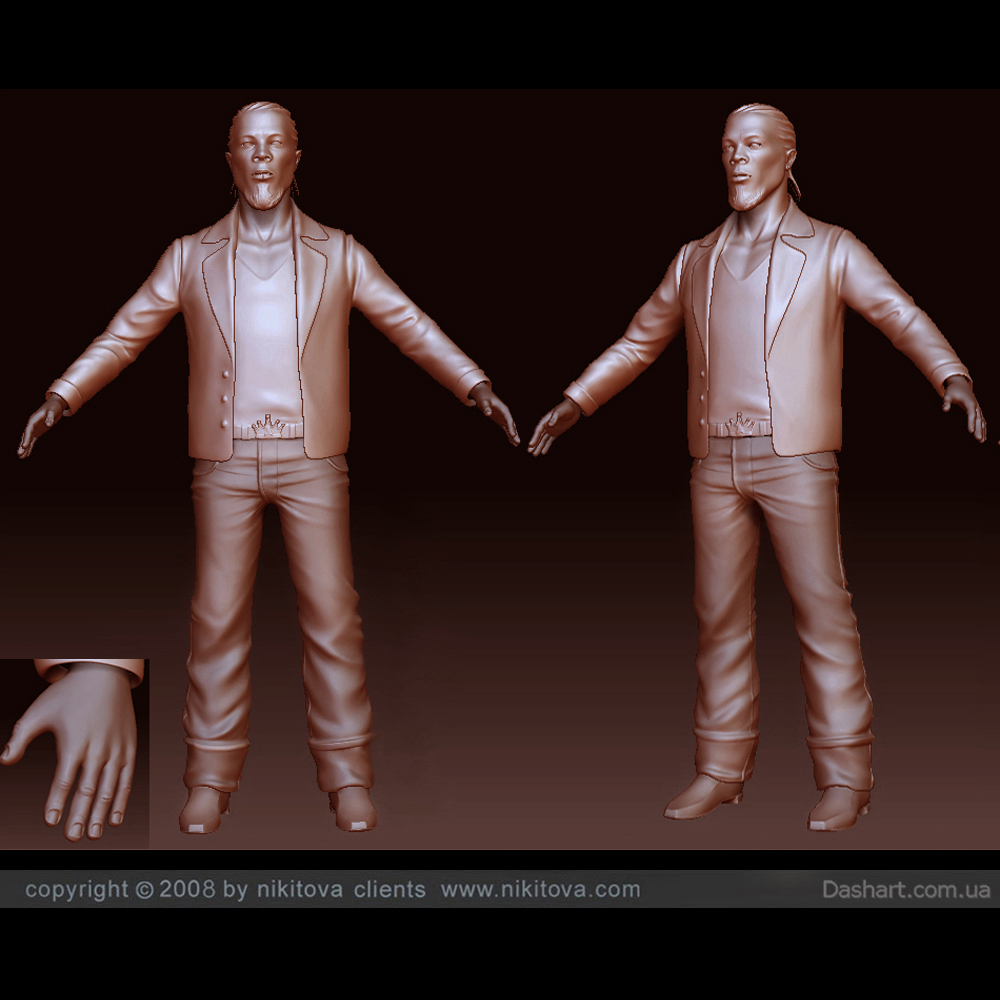Click the ponytail on the angled-view model
This screenshot has width=1000, height=1000.
point(793,178)
